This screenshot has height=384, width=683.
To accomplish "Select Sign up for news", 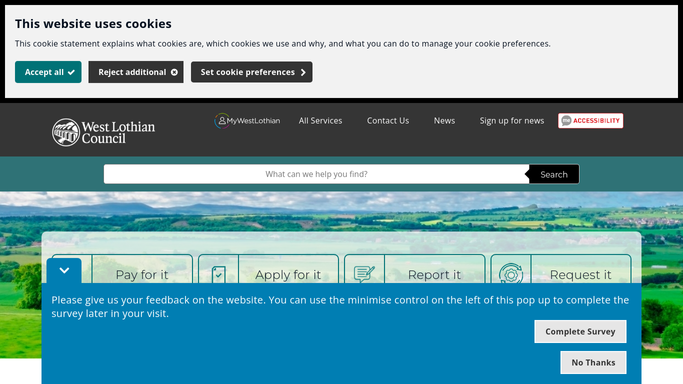I will coord(512,121).
